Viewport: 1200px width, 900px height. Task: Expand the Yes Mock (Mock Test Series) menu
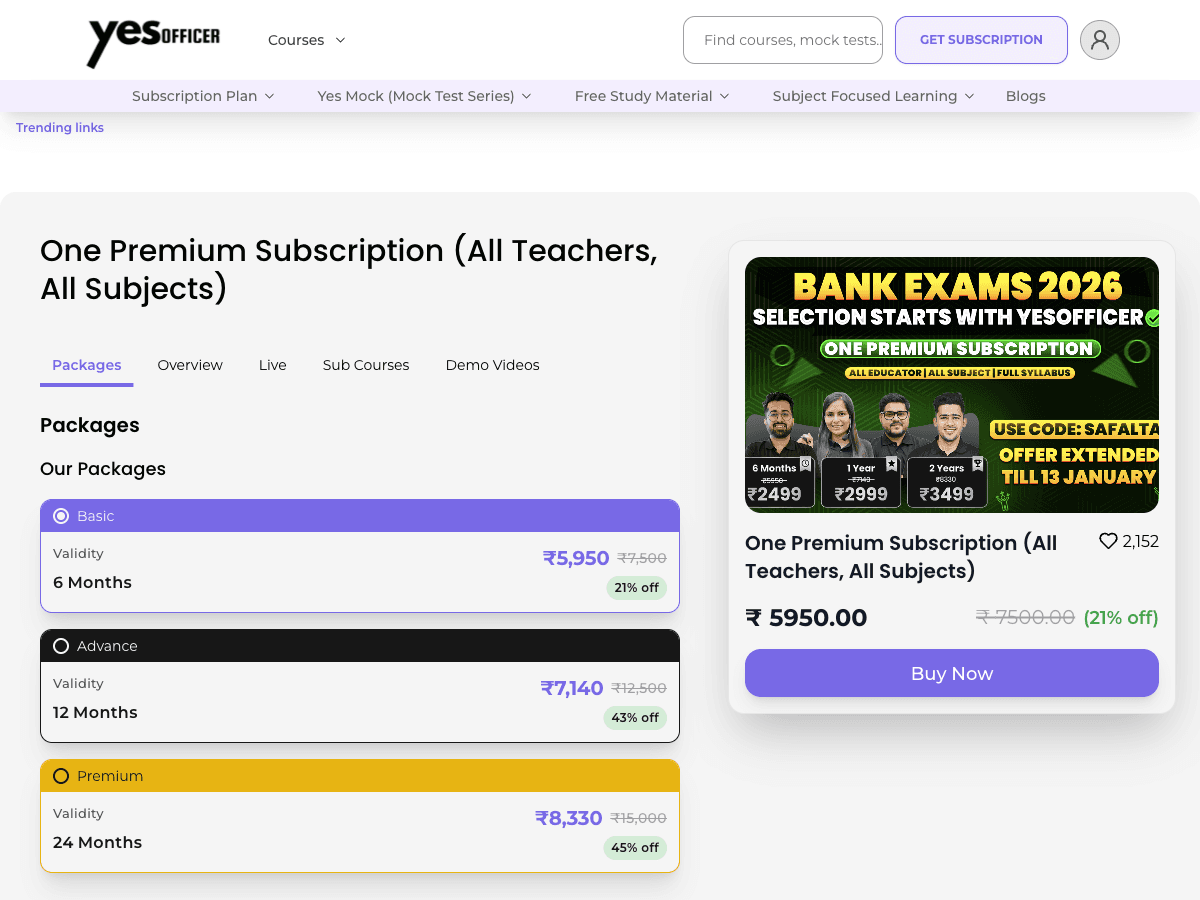click(423, 96)
